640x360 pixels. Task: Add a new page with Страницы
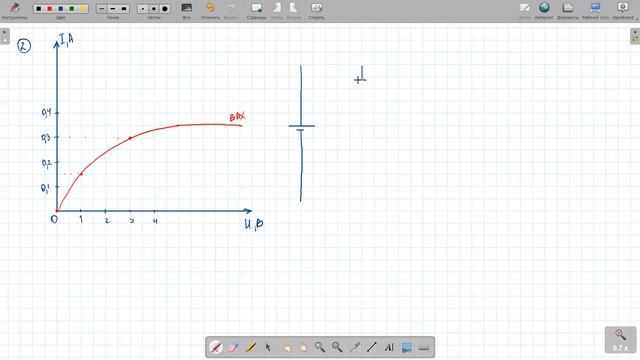coord(257,7)
